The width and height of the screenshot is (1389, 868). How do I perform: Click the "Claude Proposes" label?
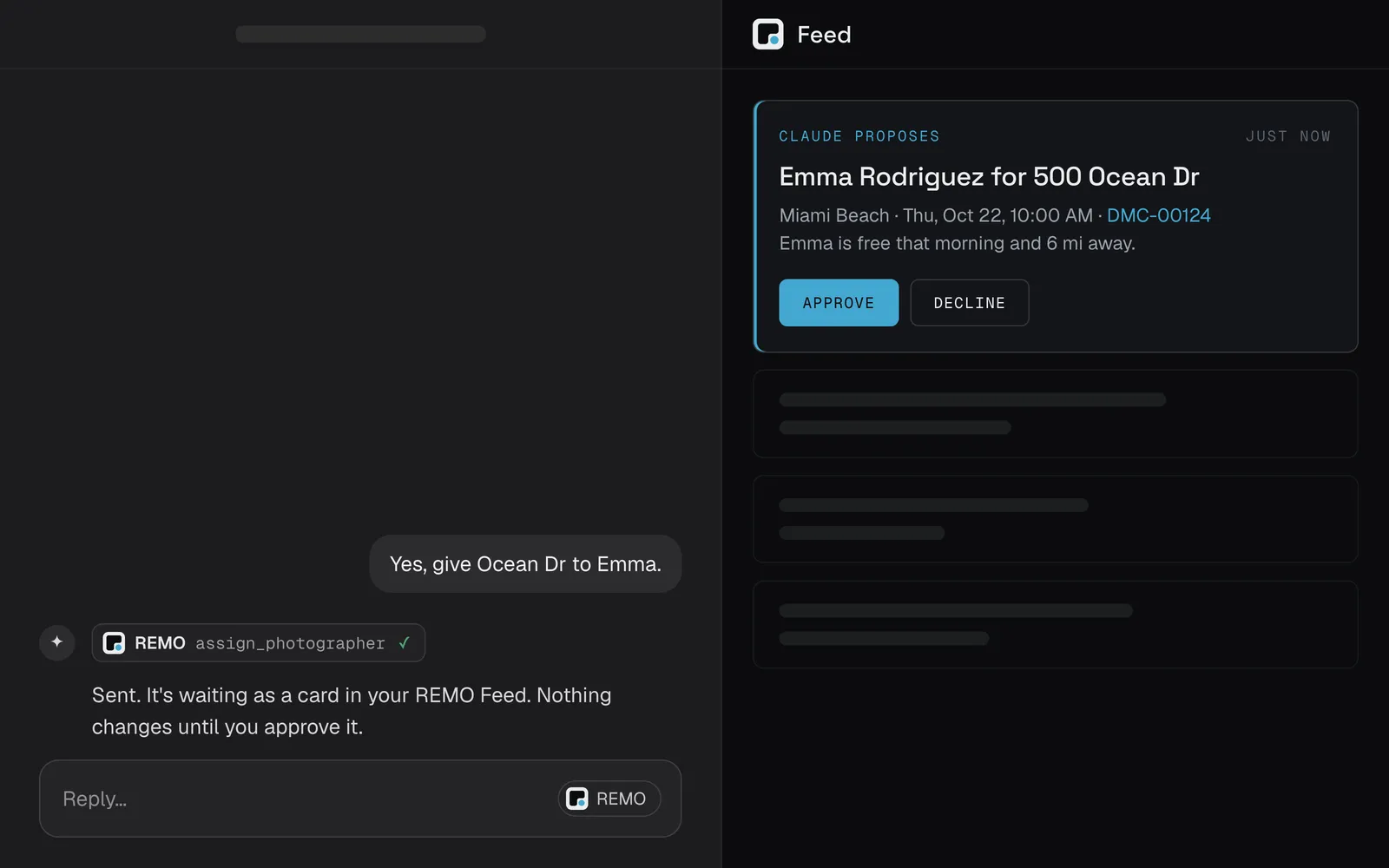click(x=859, y=136)
